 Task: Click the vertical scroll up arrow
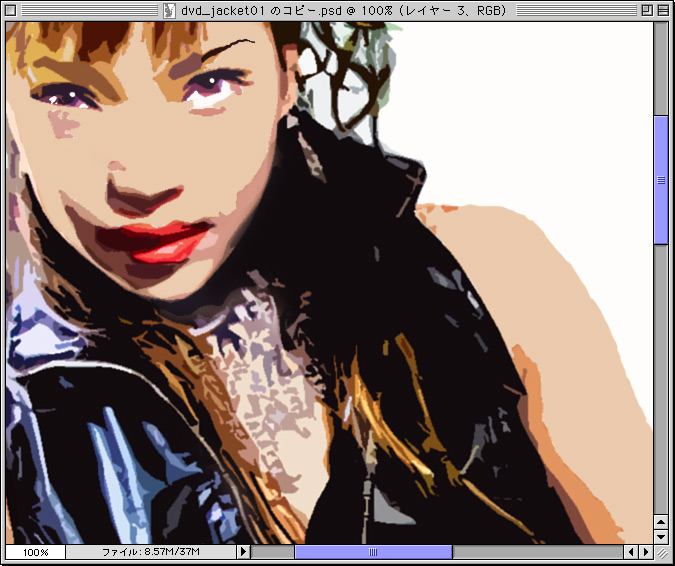[x=661, y=522]
